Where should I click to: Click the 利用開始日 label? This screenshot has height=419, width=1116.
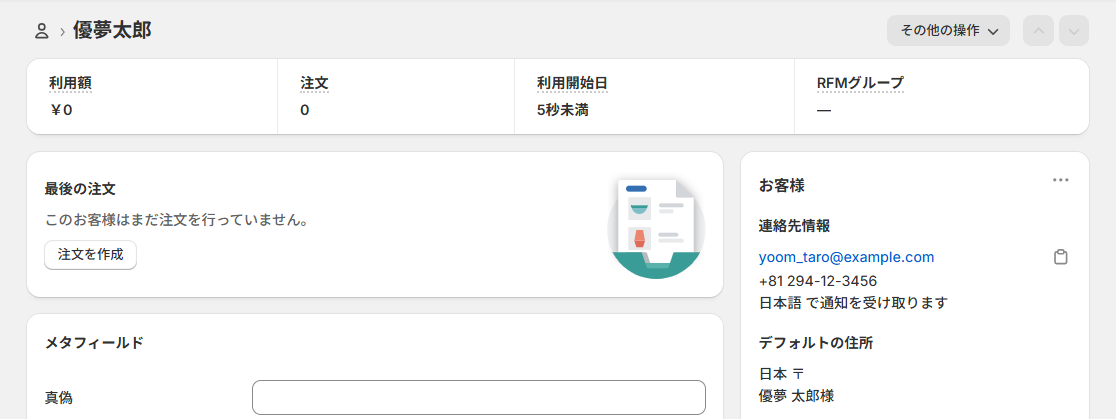[572, 83]
